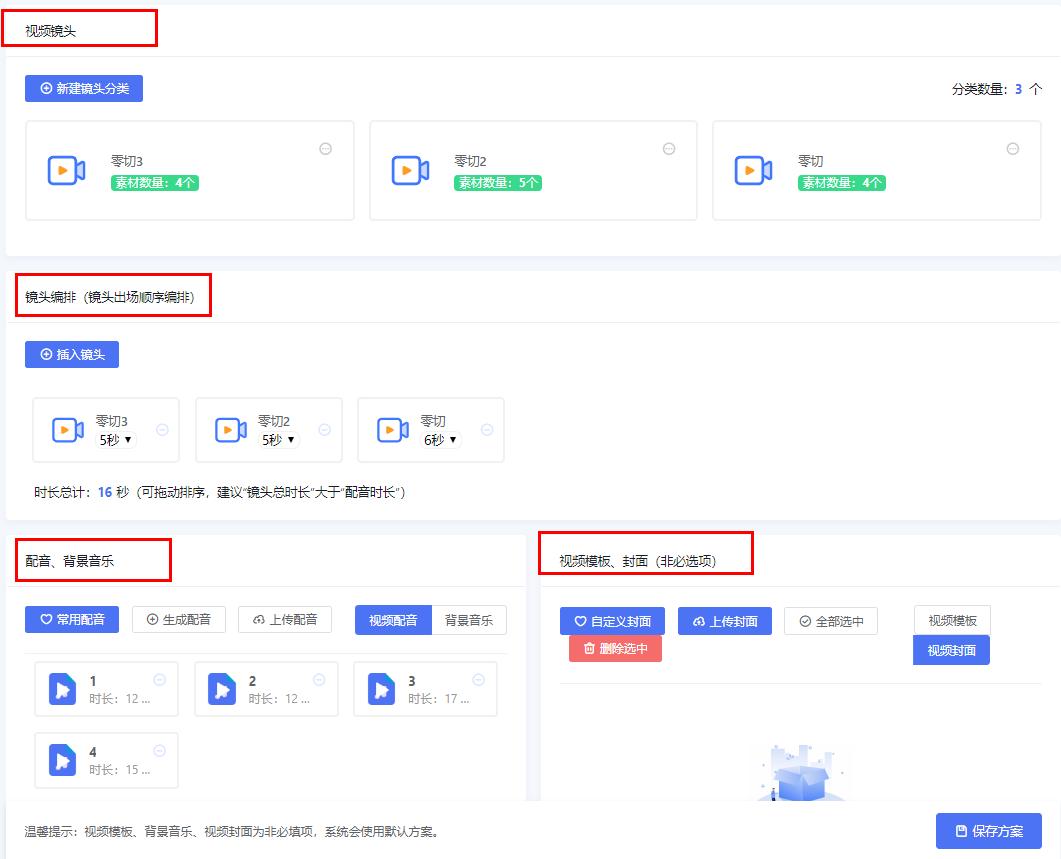Open the 零切 category via its video icon
Image resolution: width=1061 pixels, height=859 pixels.
click(x=753, y=170)
